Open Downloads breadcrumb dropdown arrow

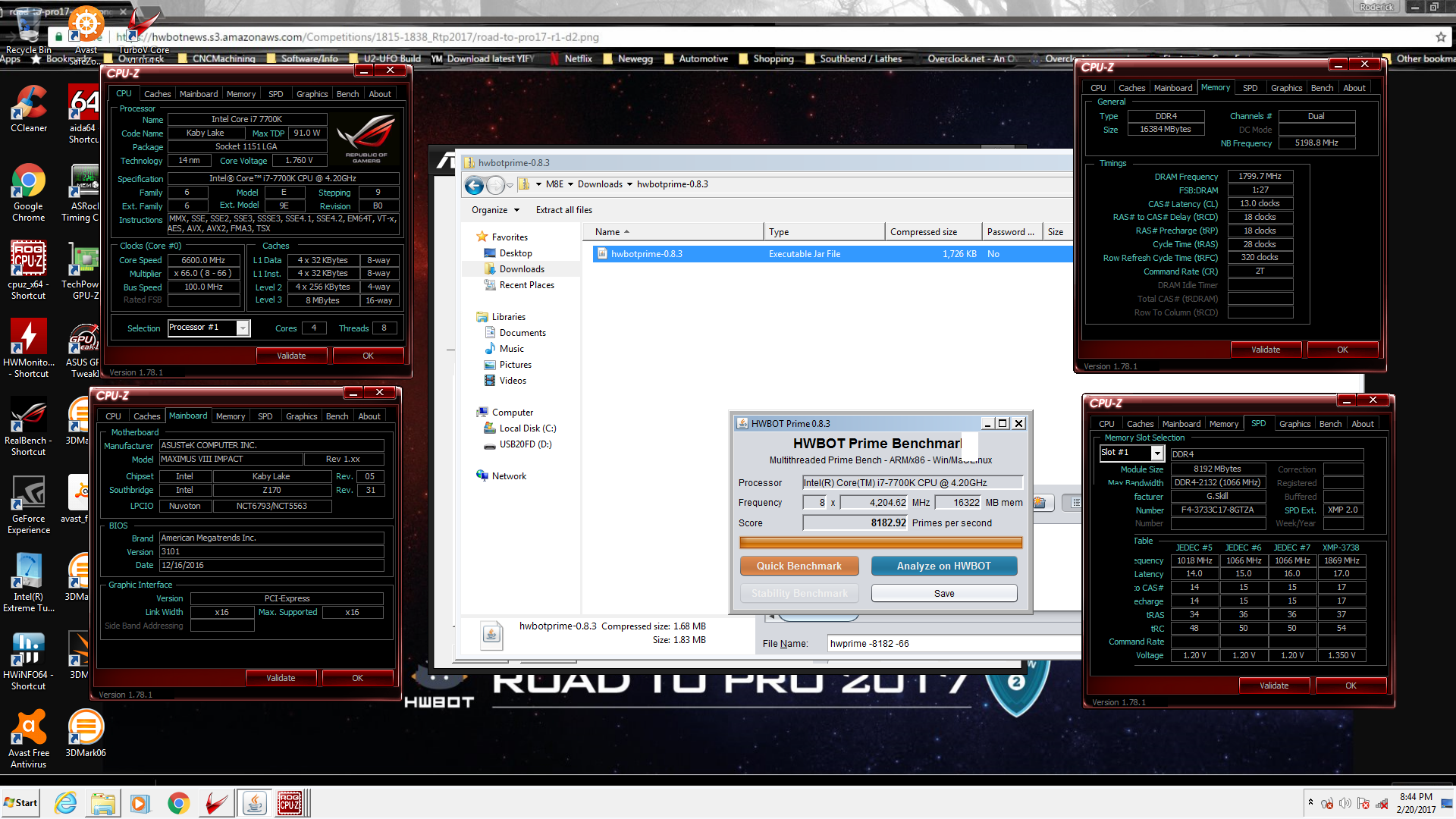click(629, 184)
